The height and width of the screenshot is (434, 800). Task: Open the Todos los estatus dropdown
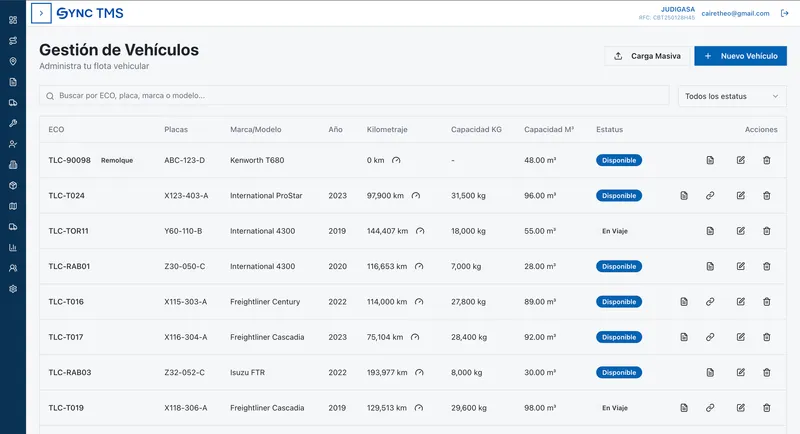pyautogui.click(x=732, y=96)
